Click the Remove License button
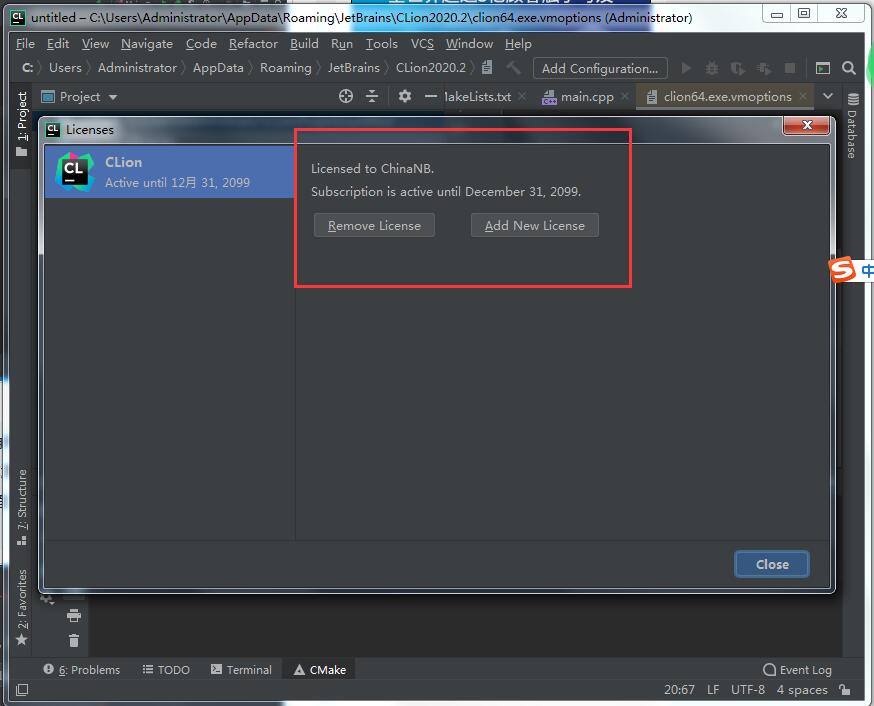874x706 pixels. [374, 226]
